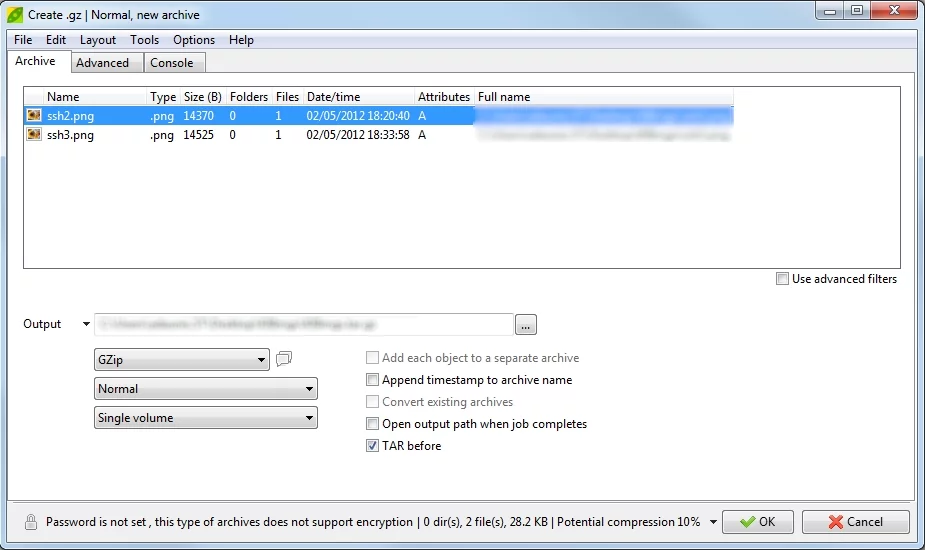The height and width of the screenshot is (550, 925).
Task: Click date 02/05/2012 18:33:58
Action: (357, 135)
